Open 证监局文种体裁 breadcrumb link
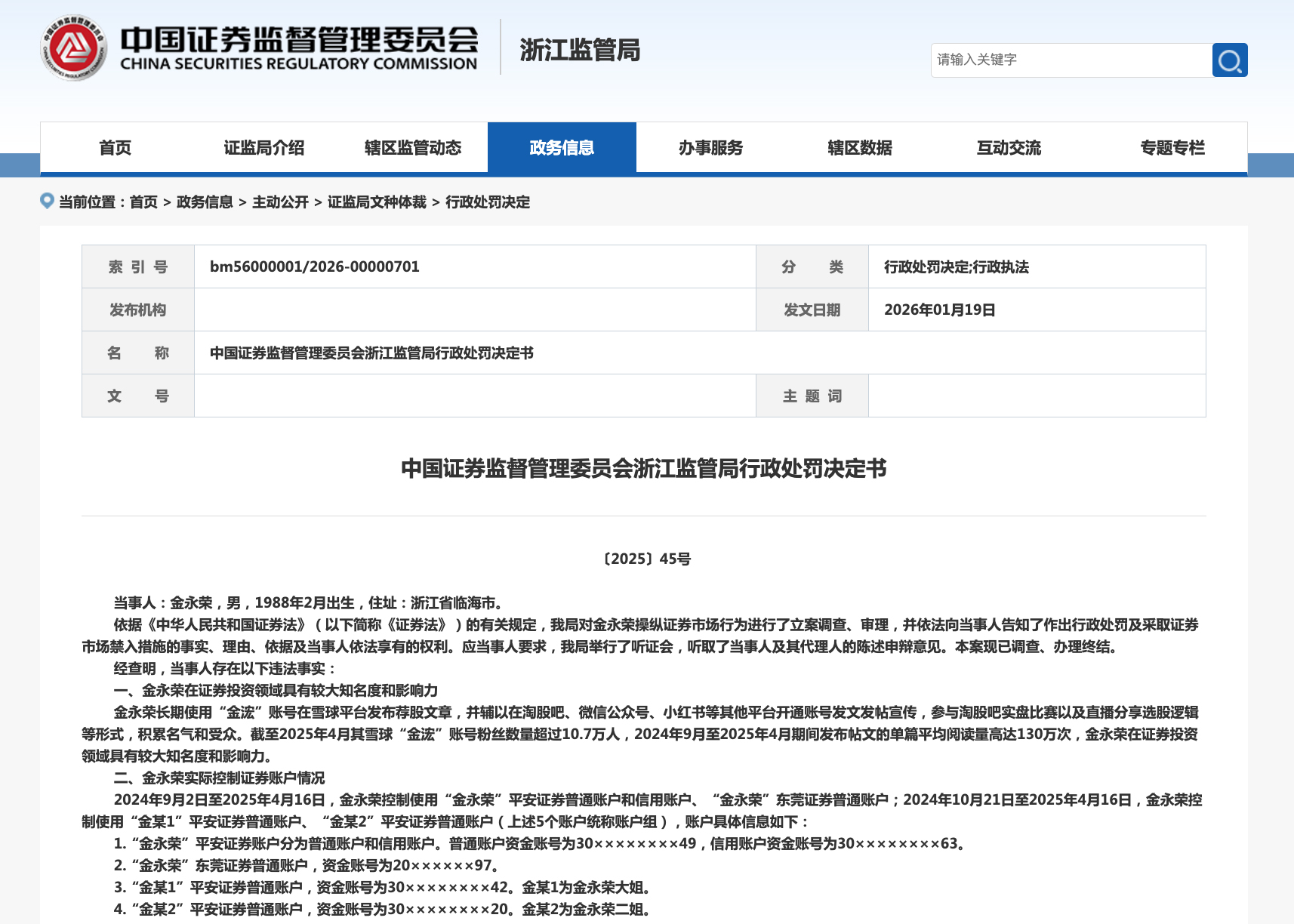This screenshot has width=1294, height=924. tap(377, 202)
